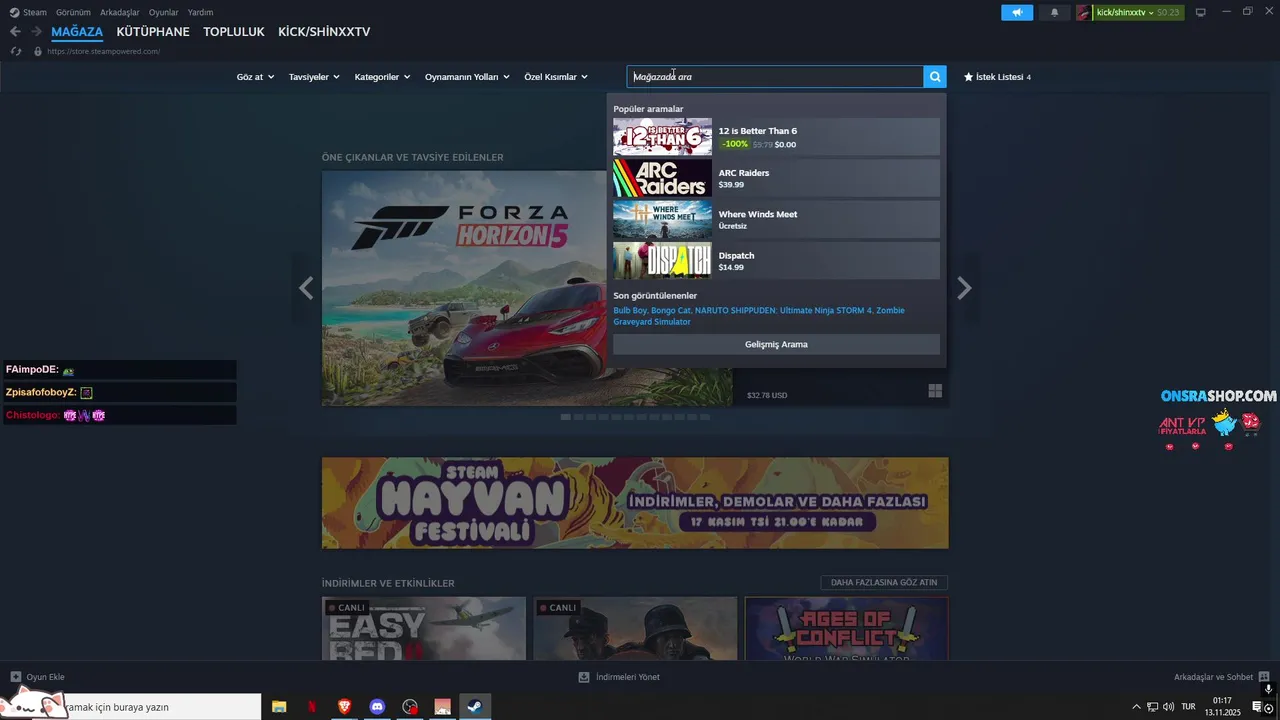Open İndirmeleri Yönet text link
This screenshot has width=1280, height=720.
628,677
